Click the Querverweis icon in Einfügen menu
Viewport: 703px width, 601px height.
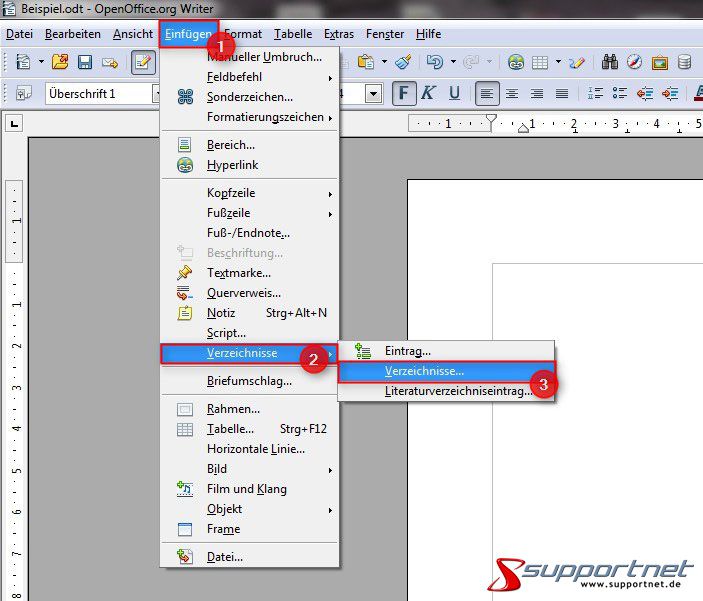185,293
